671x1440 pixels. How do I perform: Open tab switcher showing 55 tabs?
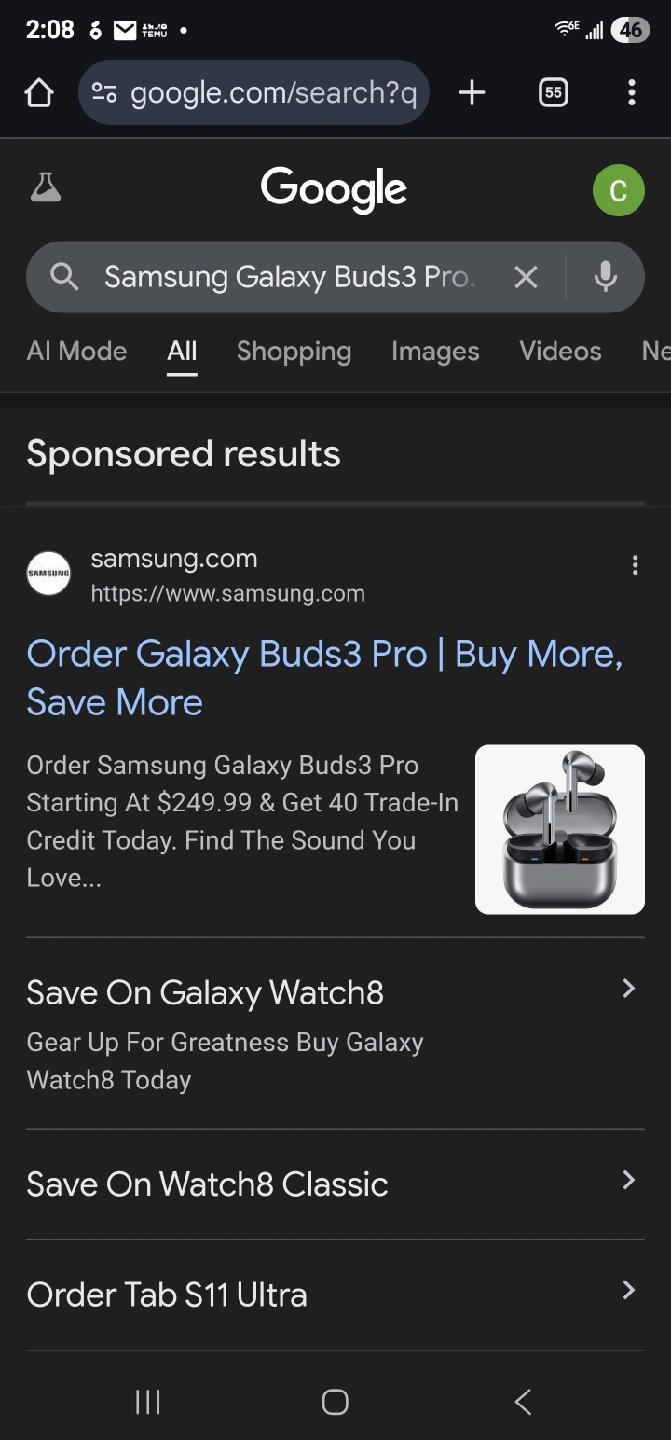point(553,93)
